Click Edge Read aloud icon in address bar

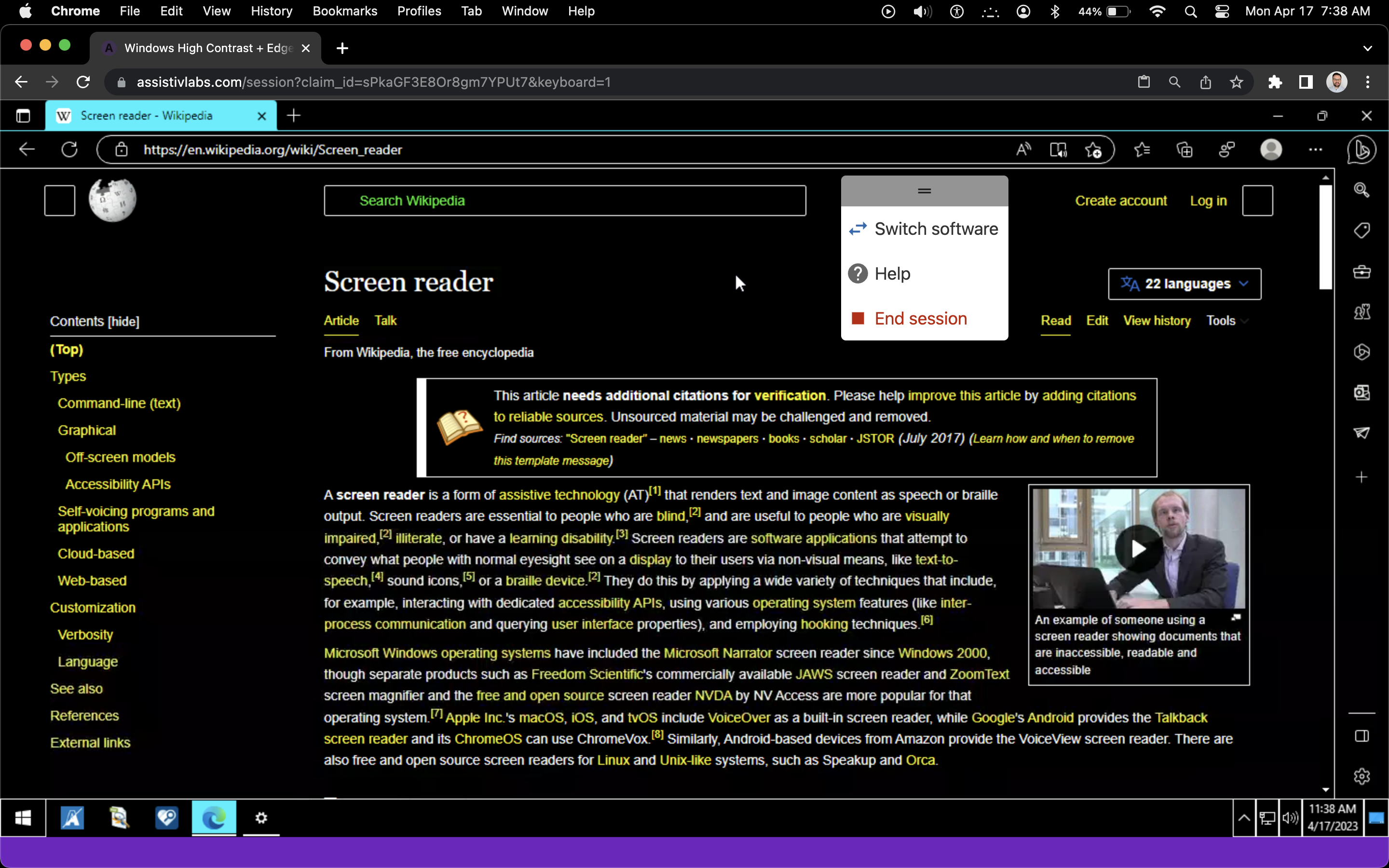[1023, 150]
